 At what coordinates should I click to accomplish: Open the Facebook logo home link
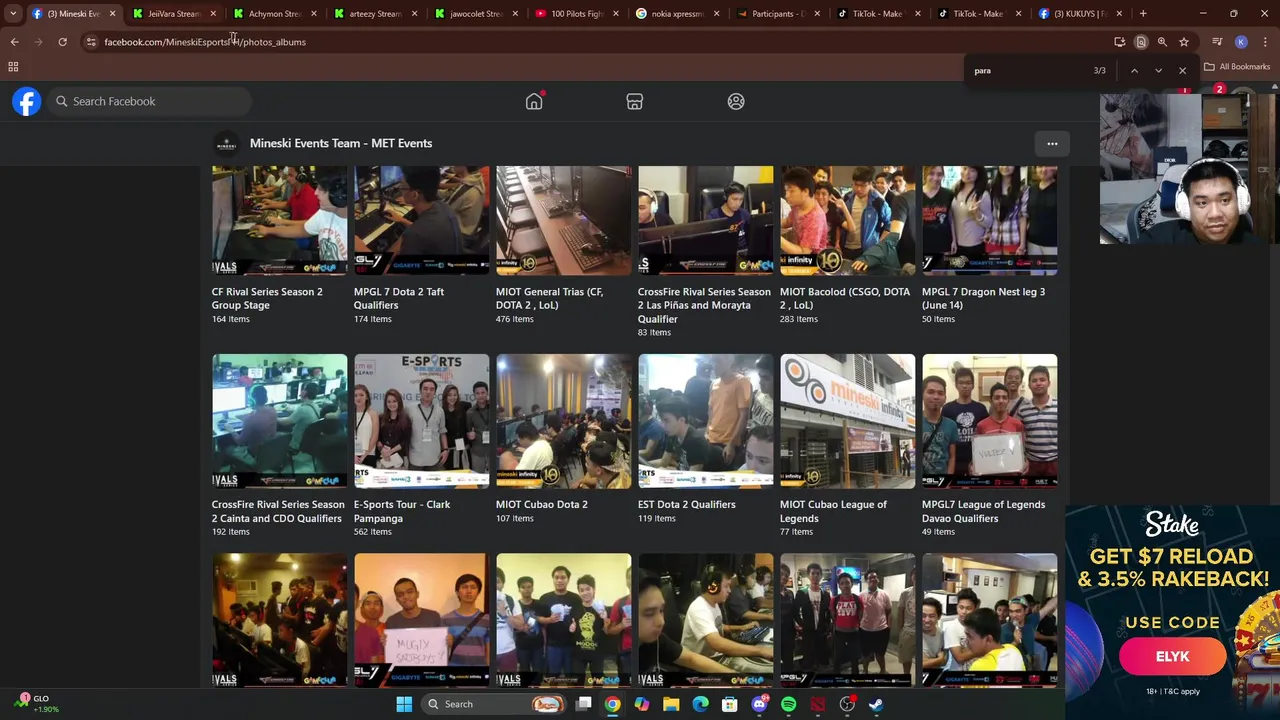pyautogui.click(x=27, y=101)
